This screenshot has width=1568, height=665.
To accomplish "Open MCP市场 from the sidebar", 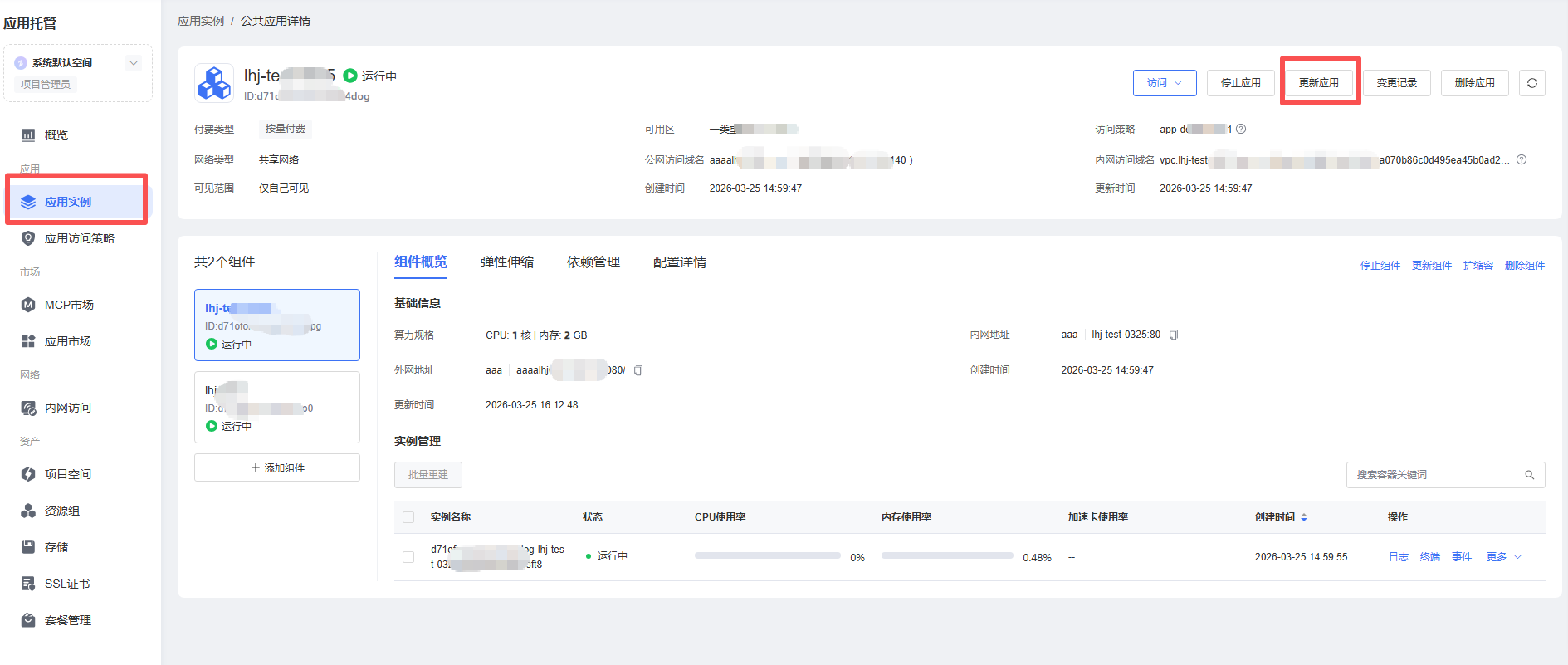I will coord(69,305).
